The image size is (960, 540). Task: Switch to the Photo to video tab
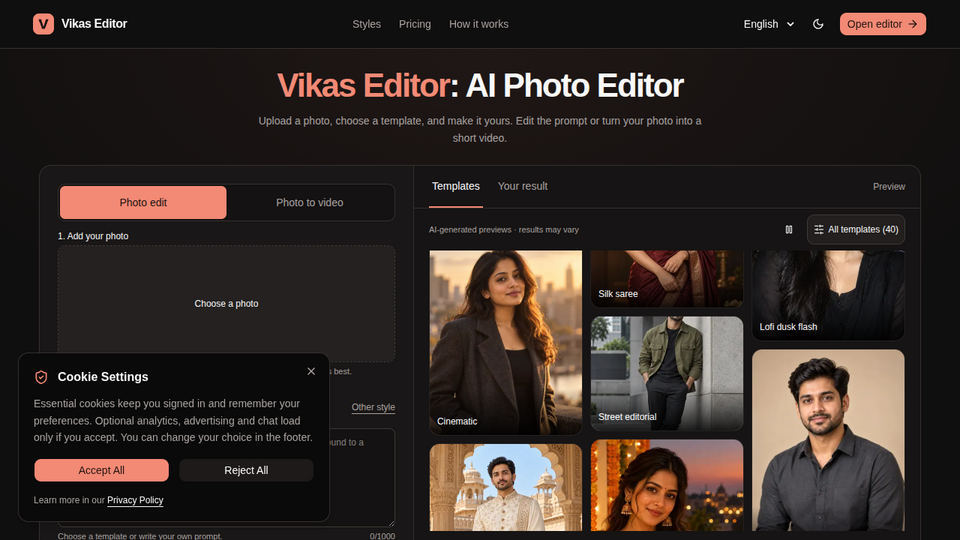point(310,202)
